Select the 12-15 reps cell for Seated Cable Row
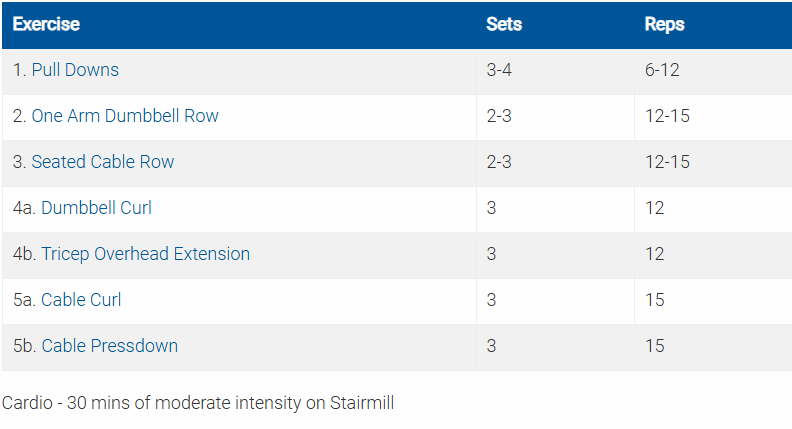This screenshot has height=429, width=792. click(x=667, y=162)
